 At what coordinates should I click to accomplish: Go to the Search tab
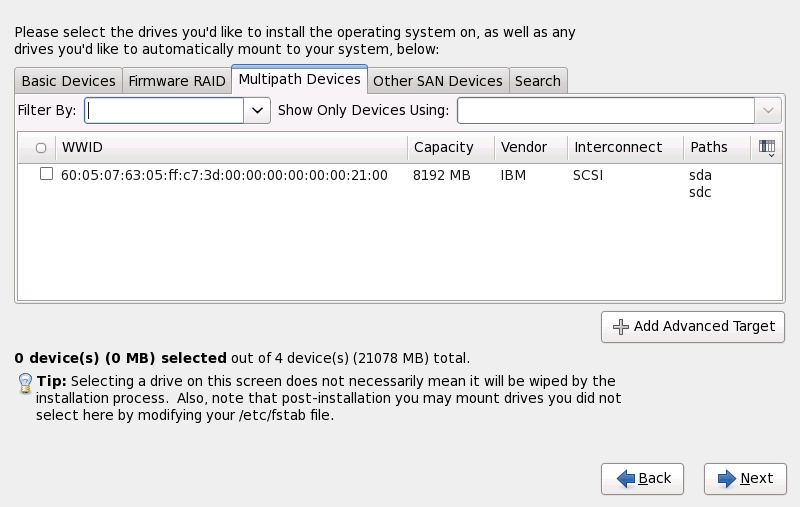537,81
